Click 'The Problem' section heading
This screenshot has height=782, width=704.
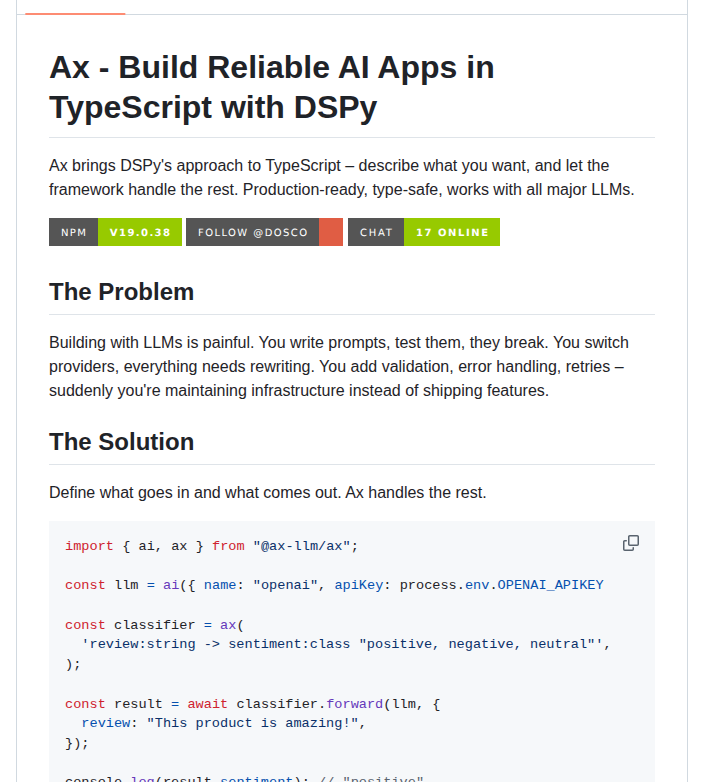(x=121, y=292)
